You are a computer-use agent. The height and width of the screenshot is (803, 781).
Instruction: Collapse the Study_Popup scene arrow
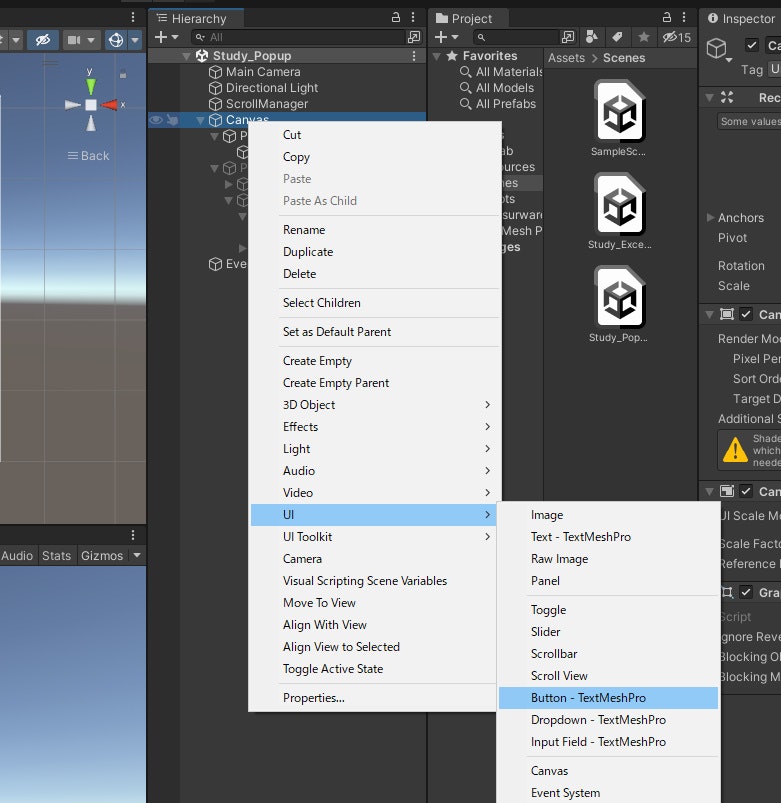pyautogui.click(x=186, y=56)
